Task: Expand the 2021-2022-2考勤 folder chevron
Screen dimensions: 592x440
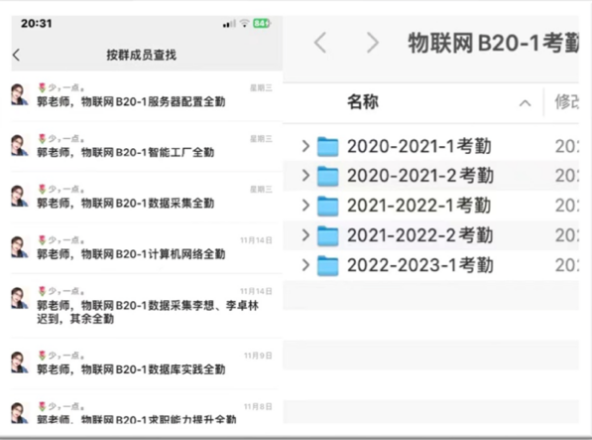Action: [305, 235]
